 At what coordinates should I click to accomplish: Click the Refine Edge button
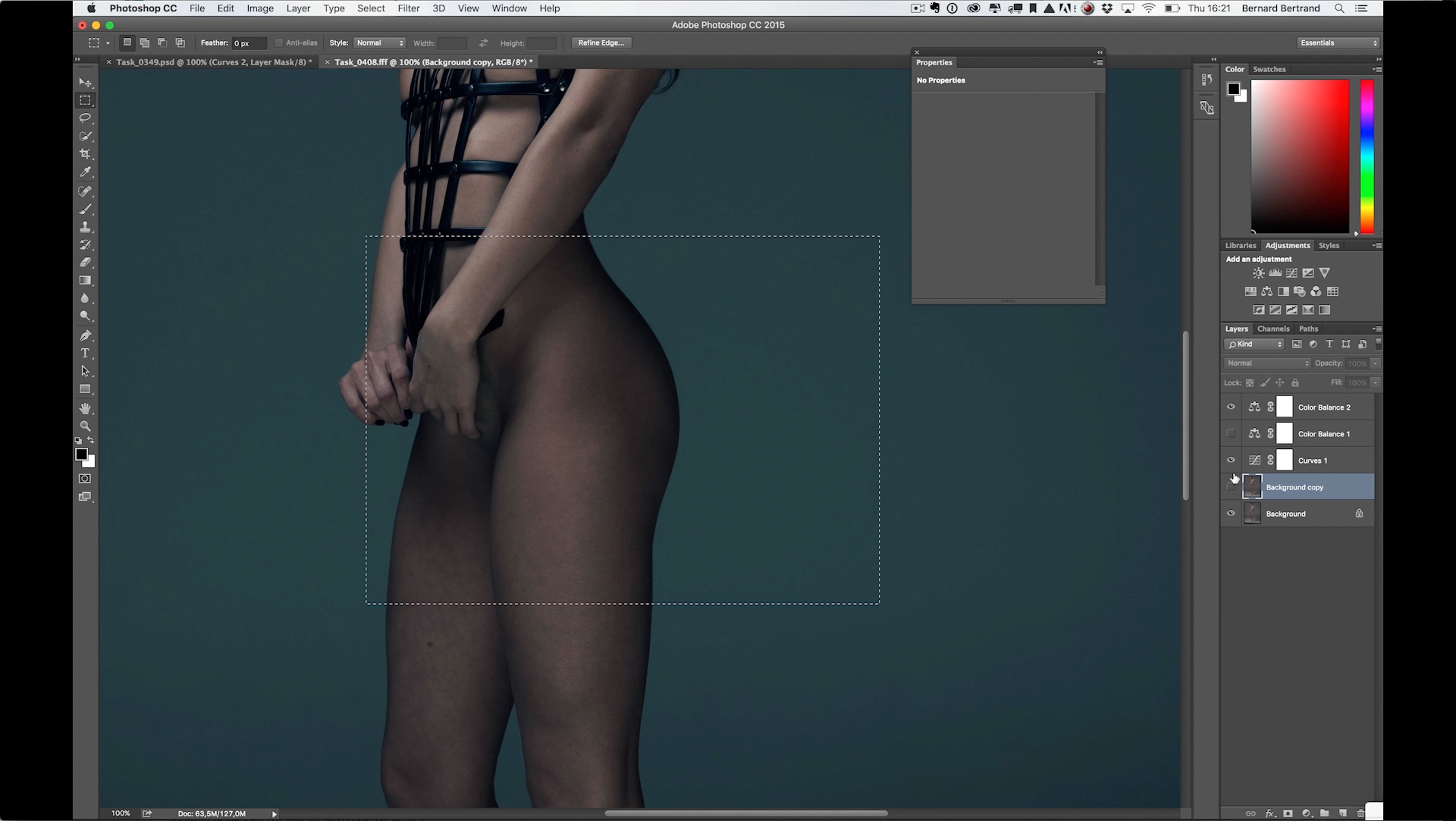tap(601, 43)
